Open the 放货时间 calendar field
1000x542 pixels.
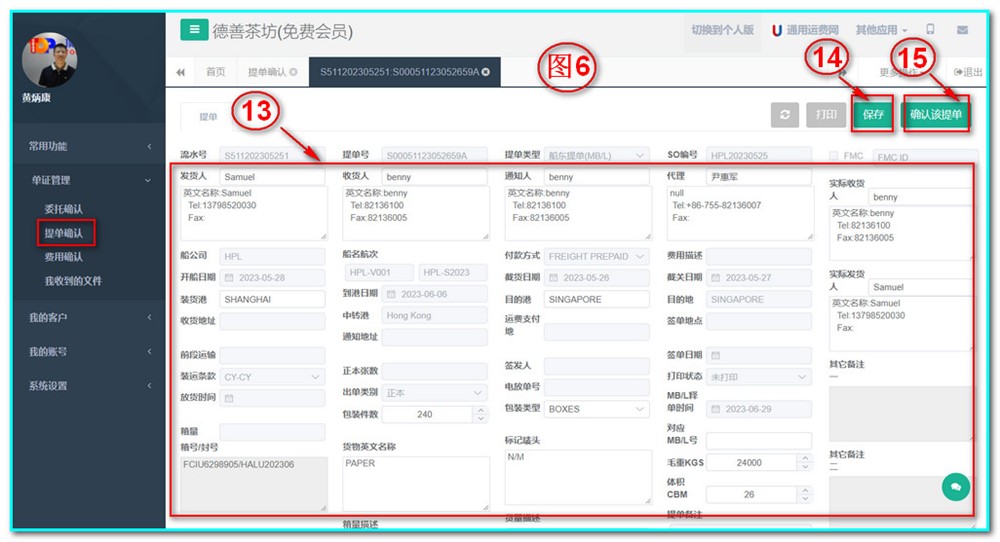click(x=272, y=399)
